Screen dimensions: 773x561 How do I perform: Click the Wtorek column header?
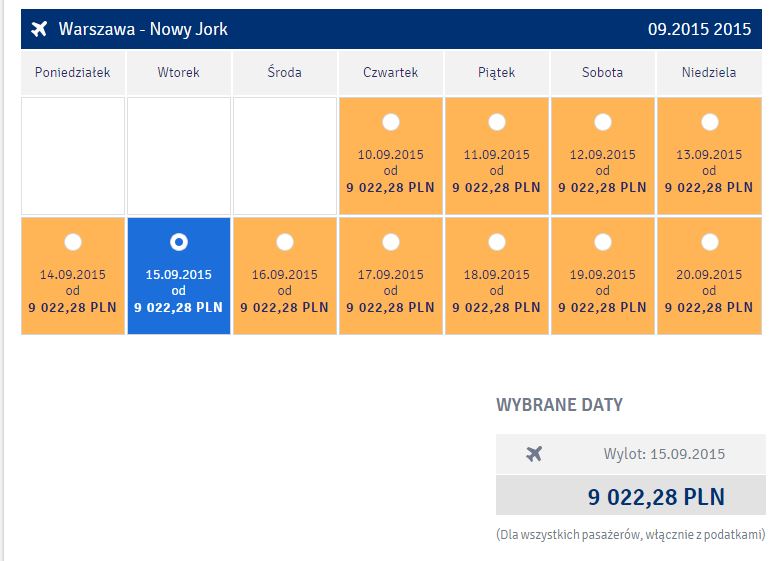pyautogui.click(x=178, y=72)
